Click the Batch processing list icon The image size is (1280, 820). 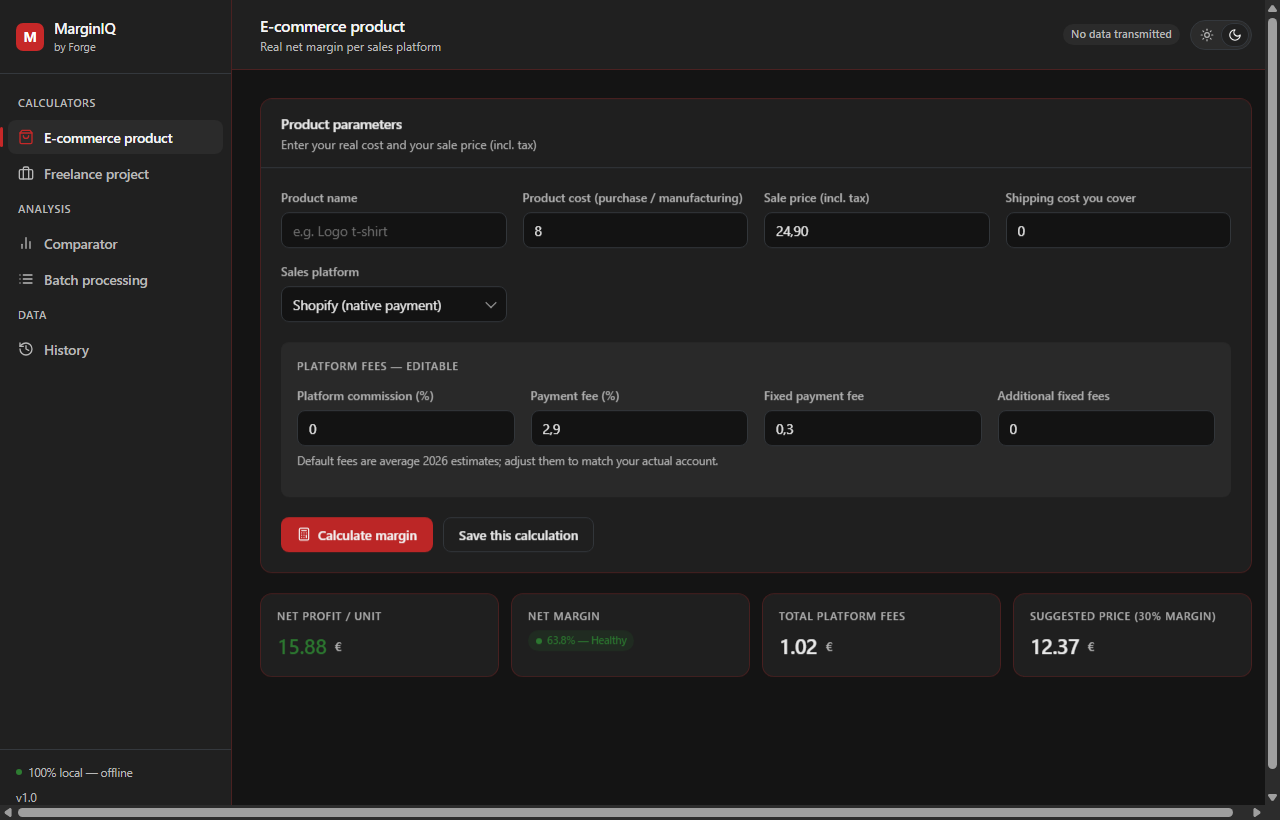26,280
